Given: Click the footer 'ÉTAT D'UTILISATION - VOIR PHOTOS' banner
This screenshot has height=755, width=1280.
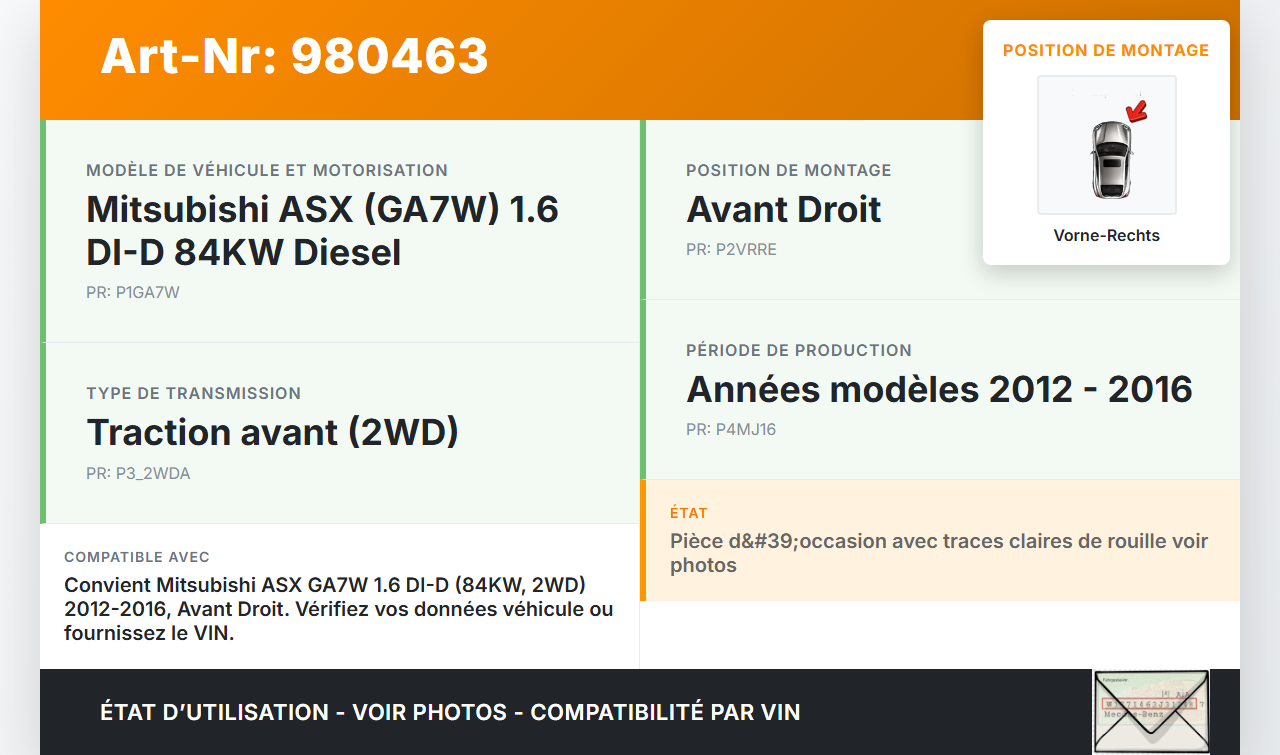Looking at the screenshot, I should (x=450, y=712).
